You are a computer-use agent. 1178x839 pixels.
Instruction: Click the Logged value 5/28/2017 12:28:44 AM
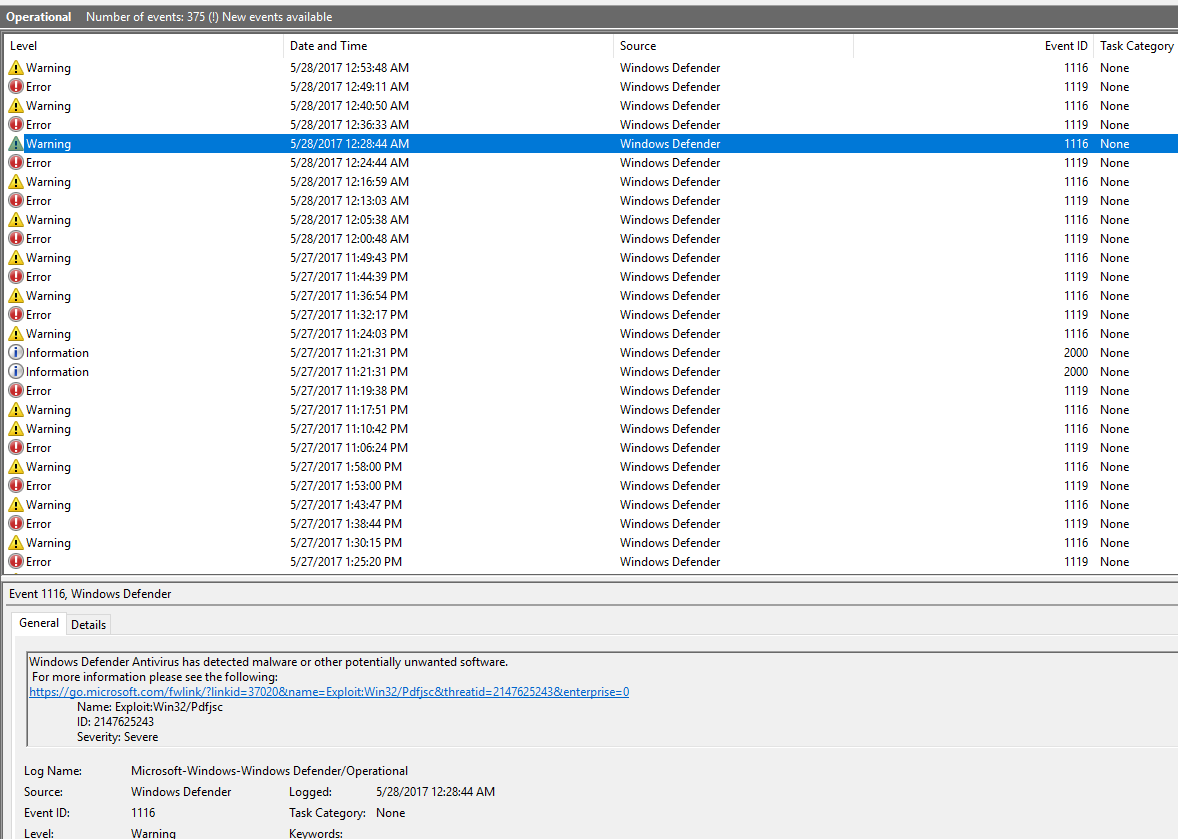pos(436,792)
